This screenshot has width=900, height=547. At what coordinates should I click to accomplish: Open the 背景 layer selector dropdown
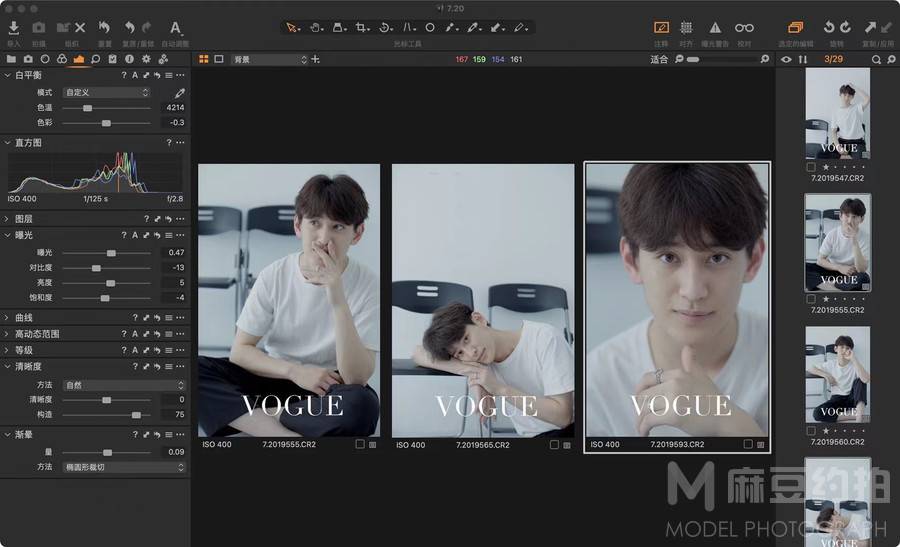[x=270, y=59]
